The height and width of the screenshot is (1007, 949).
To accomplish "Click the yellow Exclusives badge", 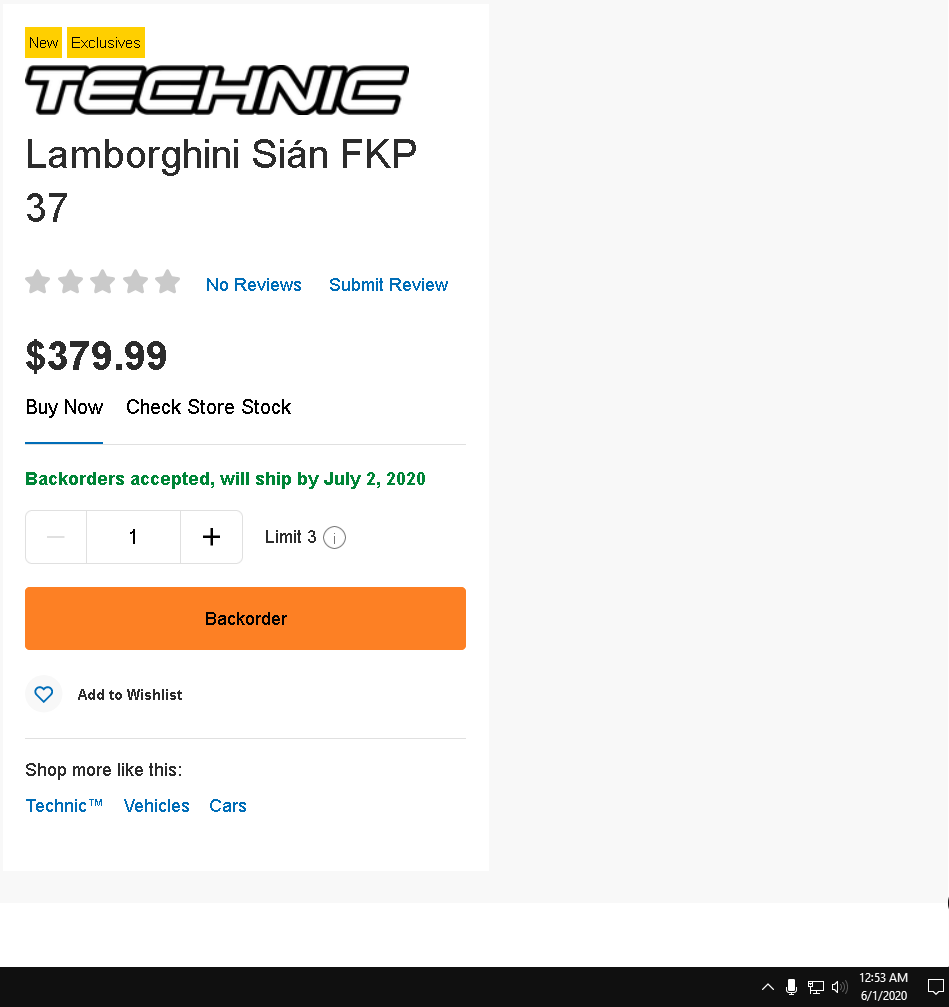I will (106, 43).
